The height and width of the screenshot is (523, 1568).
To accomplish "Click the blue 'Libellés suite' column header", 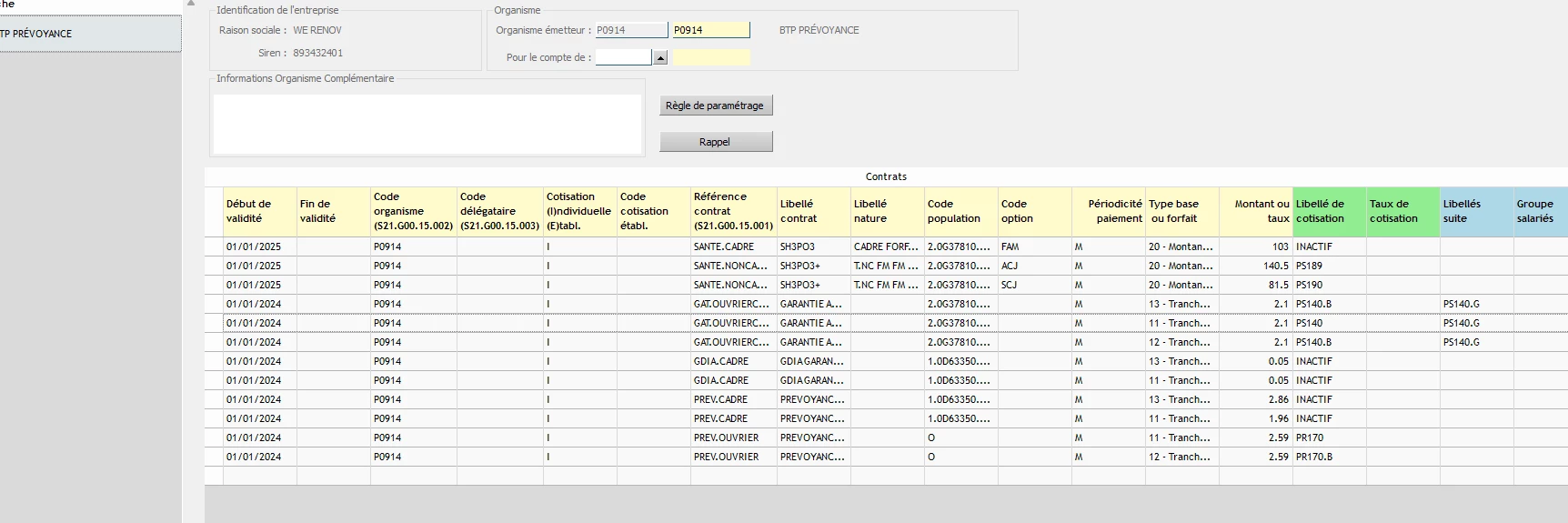I will tap(1476, 212).
